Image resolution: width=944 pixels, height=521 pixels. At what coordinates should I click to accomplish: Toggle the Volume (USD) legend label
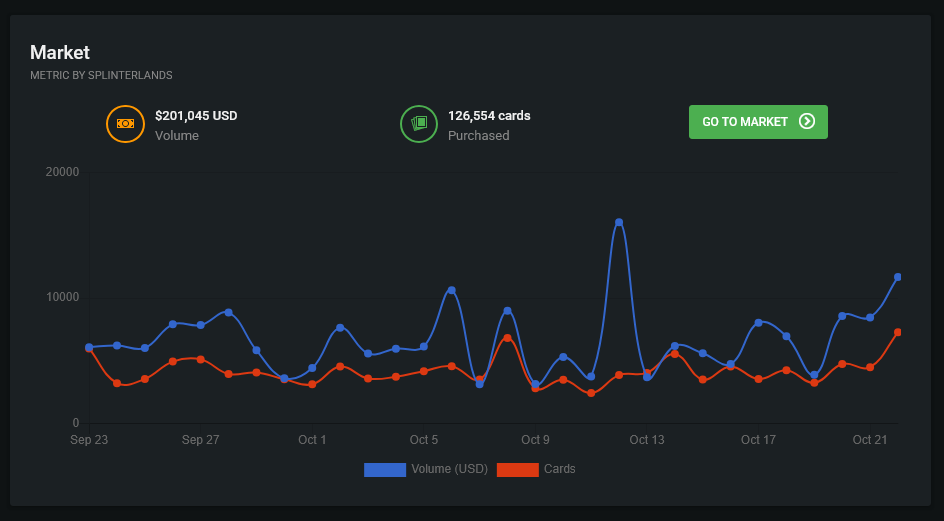[449, 469]
